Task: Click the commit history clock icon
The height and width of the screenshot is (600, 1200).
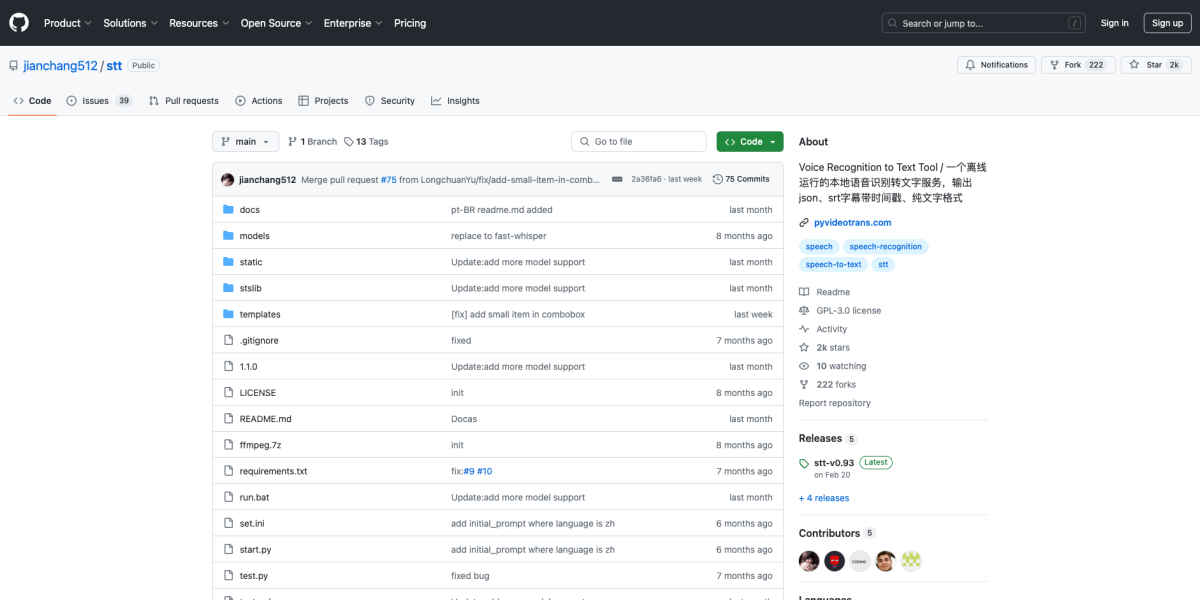Action: click(717, 179)
